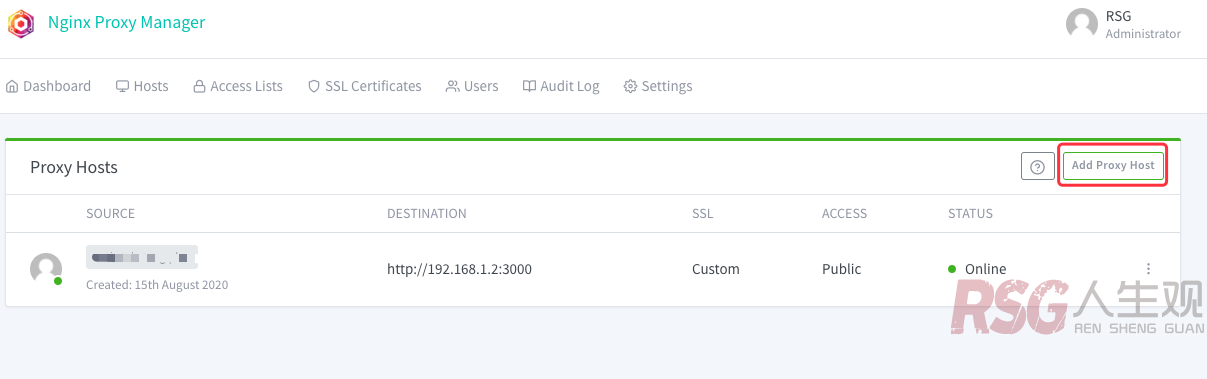Screen dimensions: 1207x379
Task: Open the Users page
Action: click(472, 86)
